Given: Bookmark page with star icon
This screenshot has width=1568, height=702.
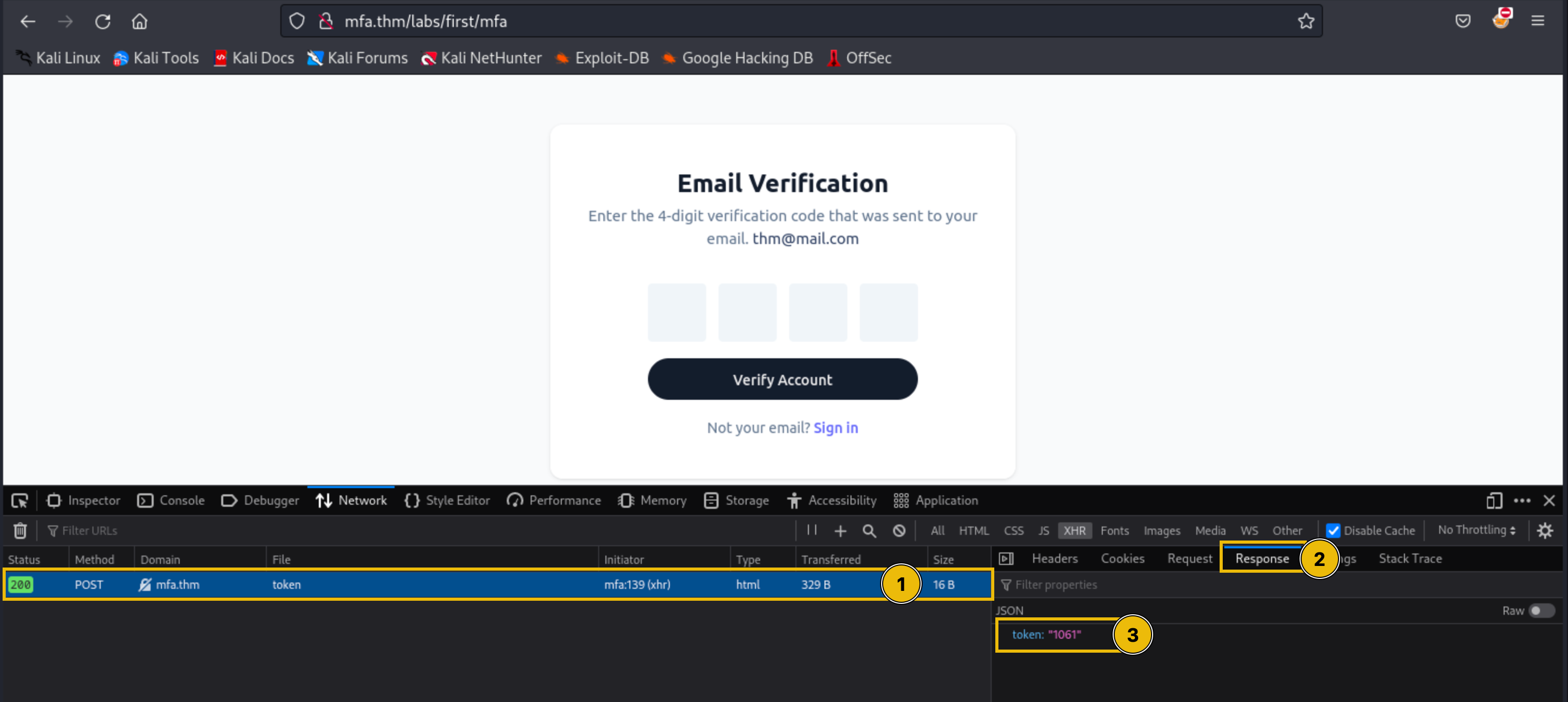Looking at the screenshot, I should click(1306, 21).
